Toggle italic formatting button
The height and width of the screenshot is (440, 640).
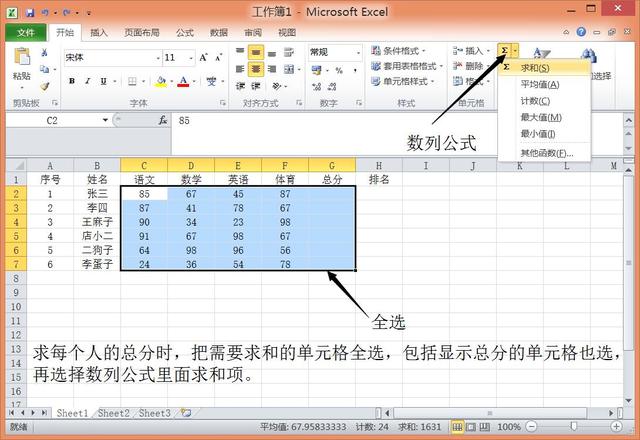click(88, 82)
